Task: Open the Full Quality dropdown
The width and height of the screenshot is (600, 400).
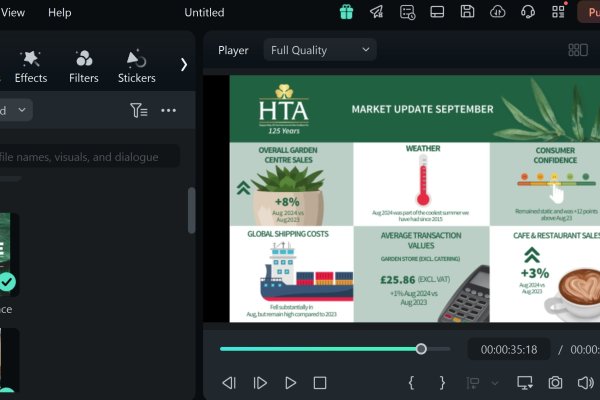Action: (x=320, y=50)
